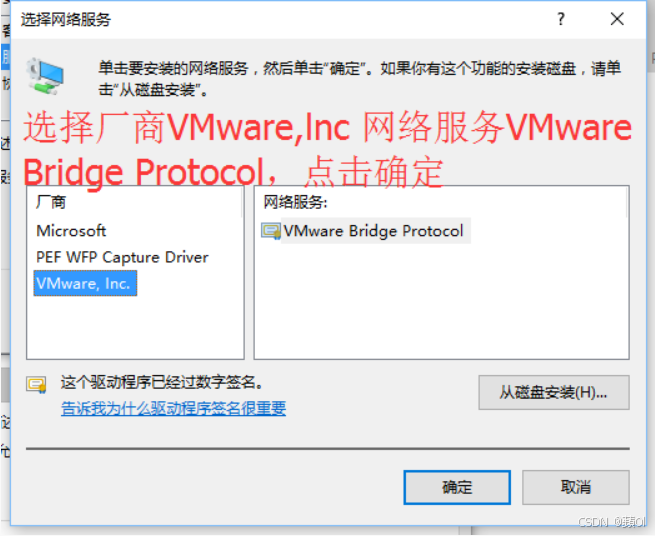Select VMware, Inc. manufacturer entry
The height and width of the screenshot is (536, 655).
point(85,284)
